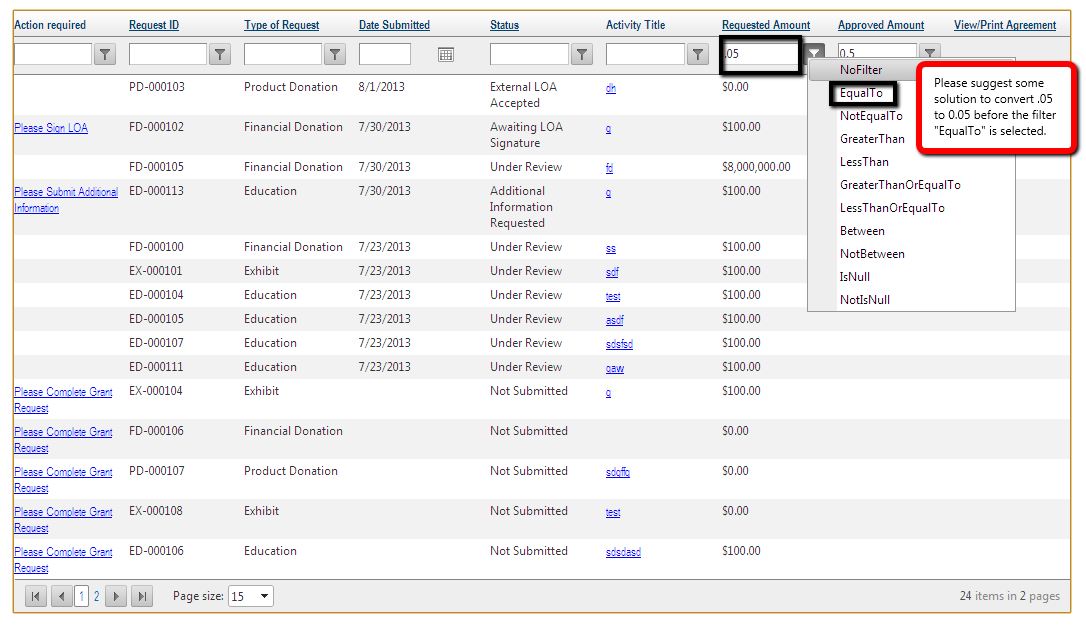Viewport: 1086px width, 631px height.
Task: Open activity title link 'ss'
Action: click(x=611, y=248)
